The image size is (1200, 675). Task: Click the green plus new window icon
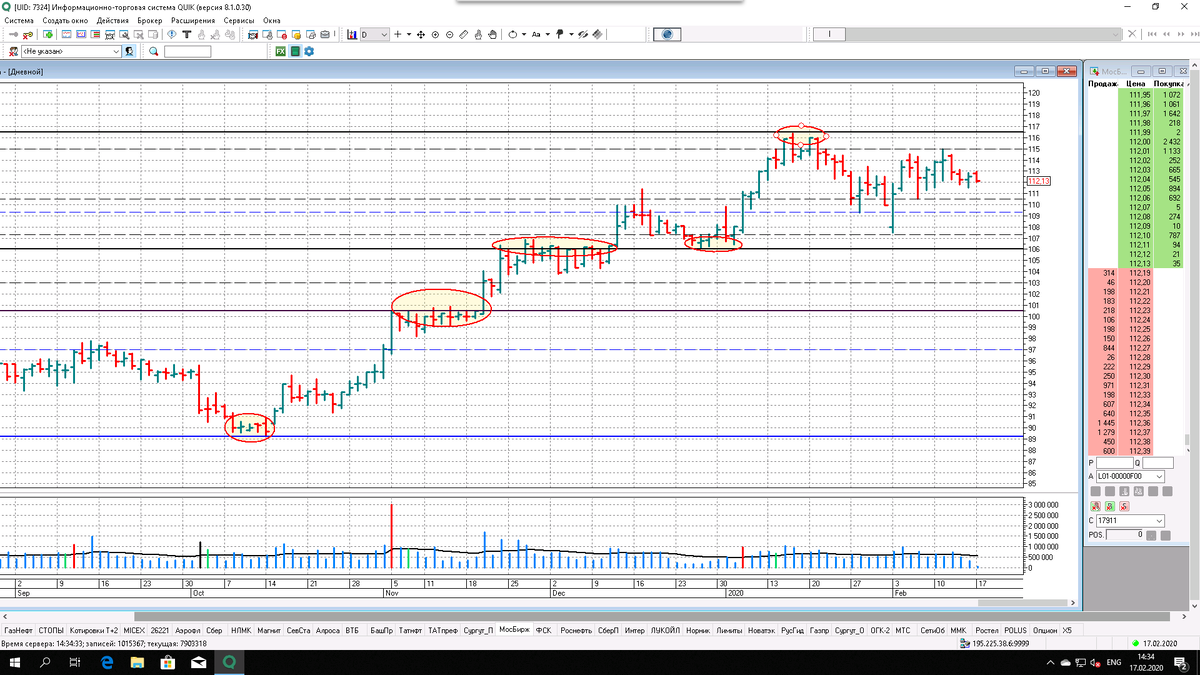48,34
